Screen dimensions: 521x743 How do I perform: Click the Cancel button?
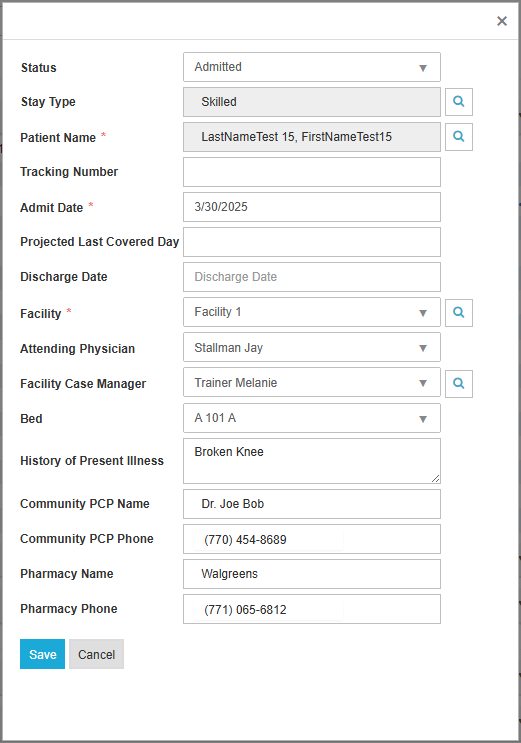[96, 654]
